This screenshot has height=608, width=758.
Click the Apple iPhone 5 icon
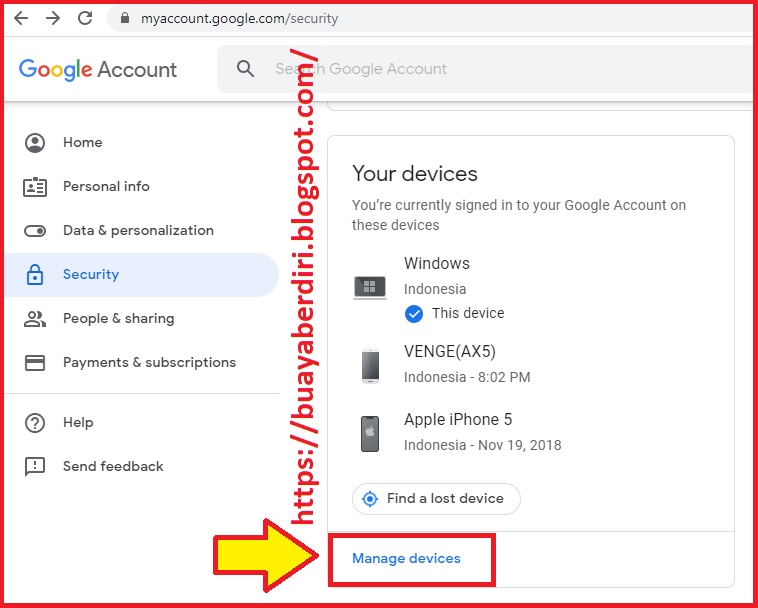coord(370,434)
